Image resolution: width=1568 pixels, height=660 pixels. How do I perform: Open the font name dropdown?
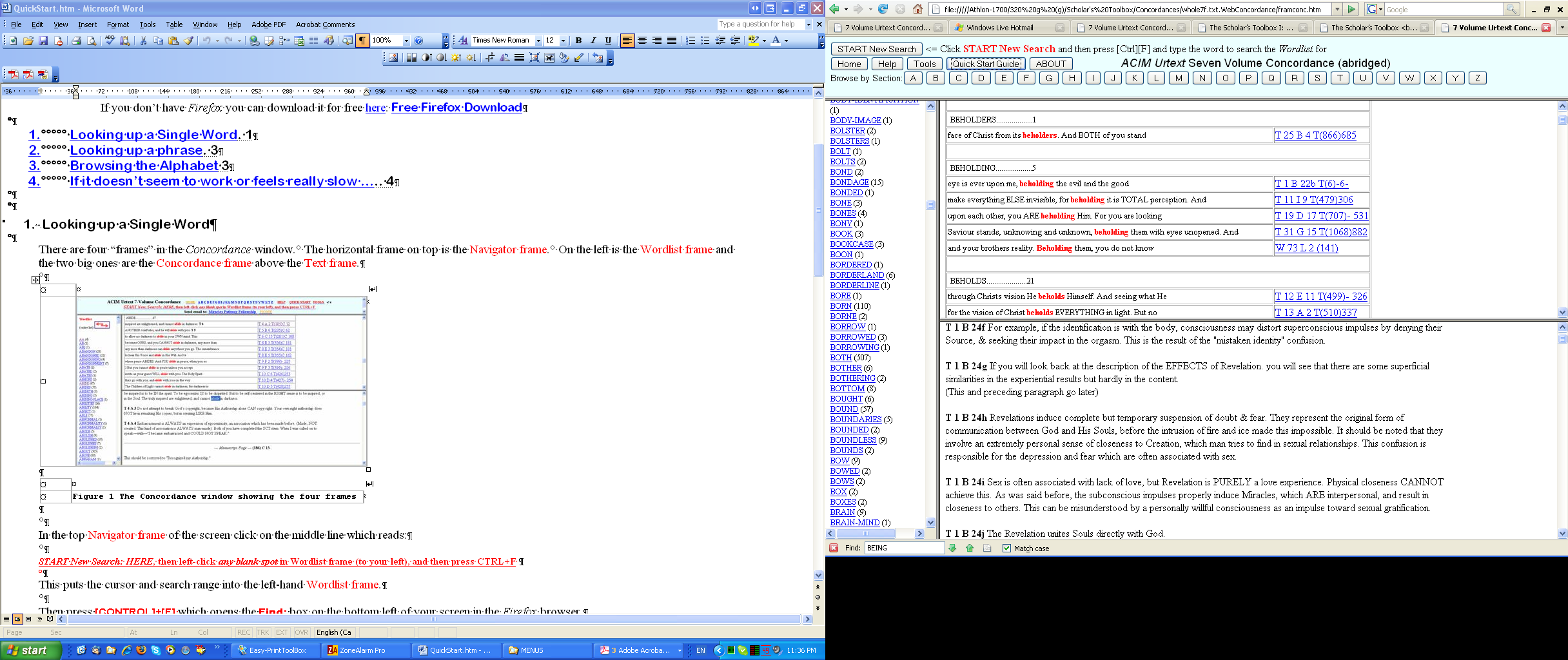pos(538,41)
